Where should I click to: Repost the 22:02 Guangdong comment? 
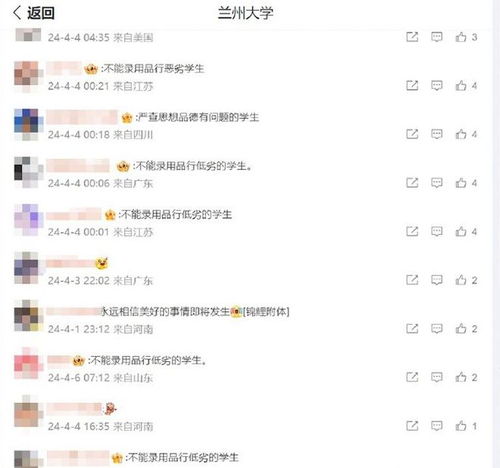(412, 280)
